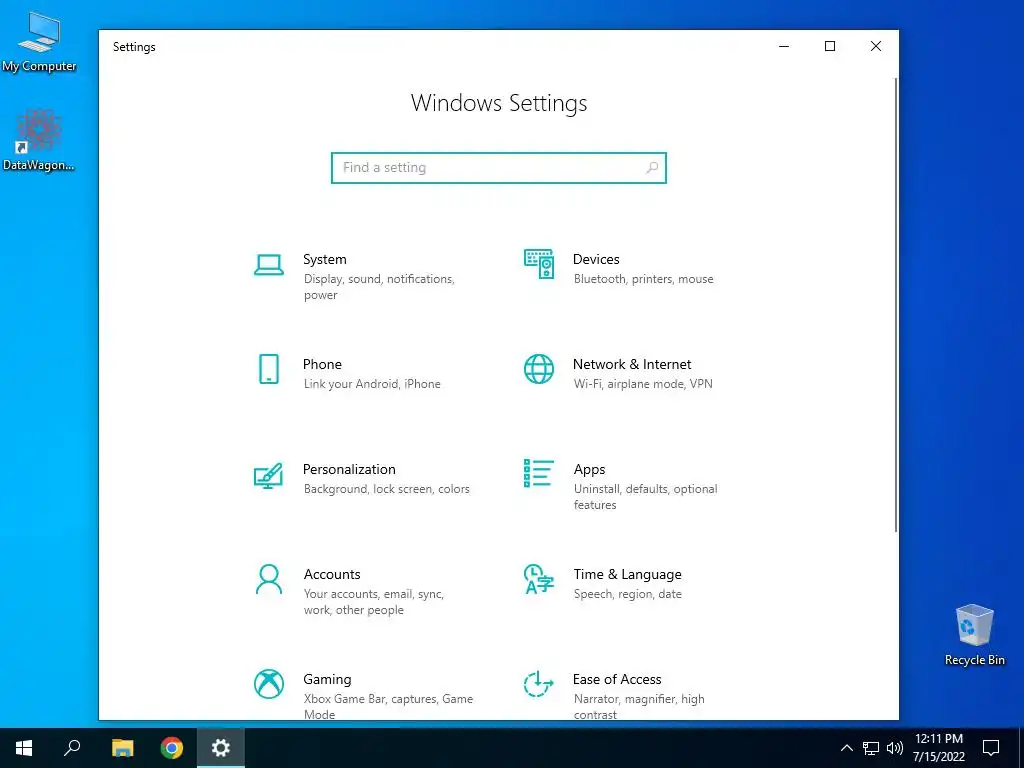The width and height of the screenshot is (1024, 768).
Task: Select the Apps heading
Action: point(590,470)
